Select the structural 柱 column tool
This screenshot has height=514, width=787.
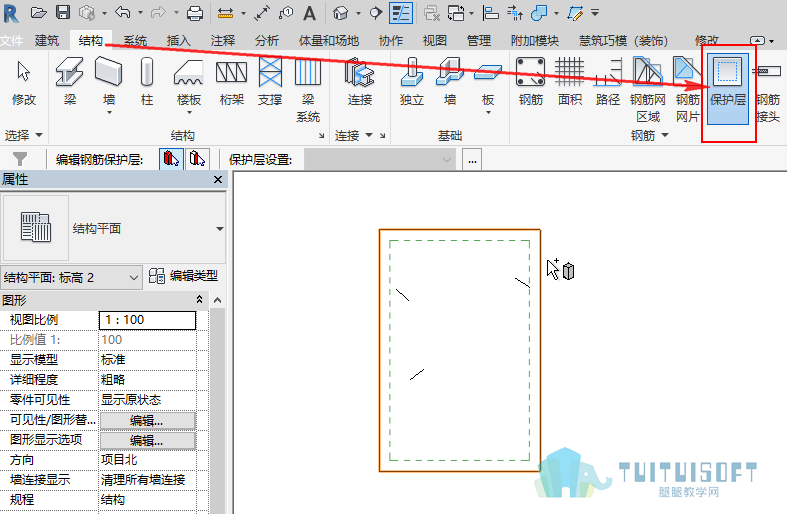pyautogui.click(x=147, y=81)
